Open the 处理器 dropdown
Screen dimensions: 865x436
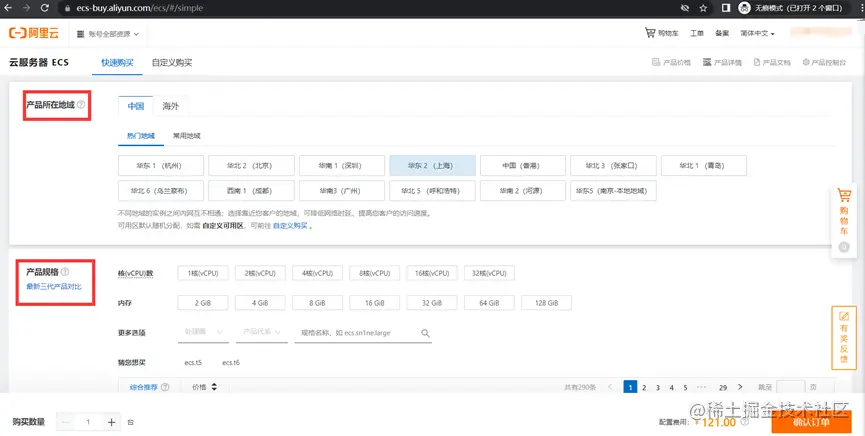click(203, 333)
